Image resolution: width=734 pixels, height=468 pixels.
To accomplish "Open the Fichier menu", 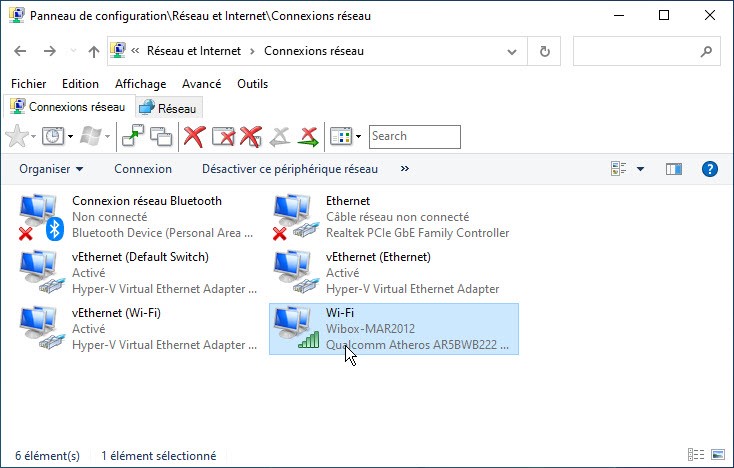I will click(29, 84).
